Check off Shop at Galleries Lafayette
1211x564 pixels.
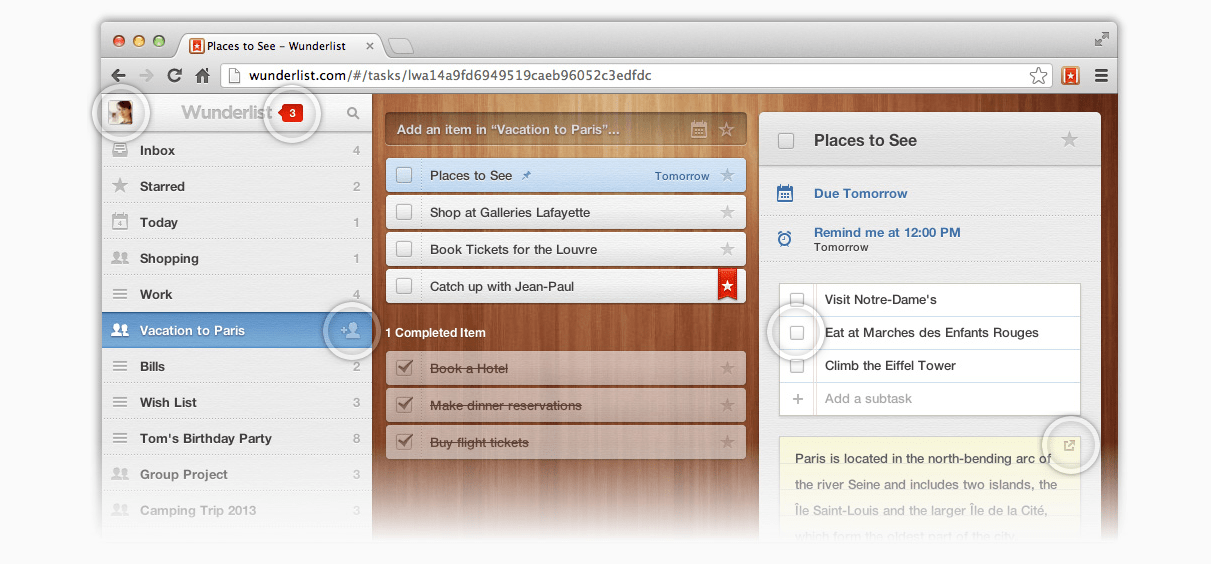click(404, 212)
